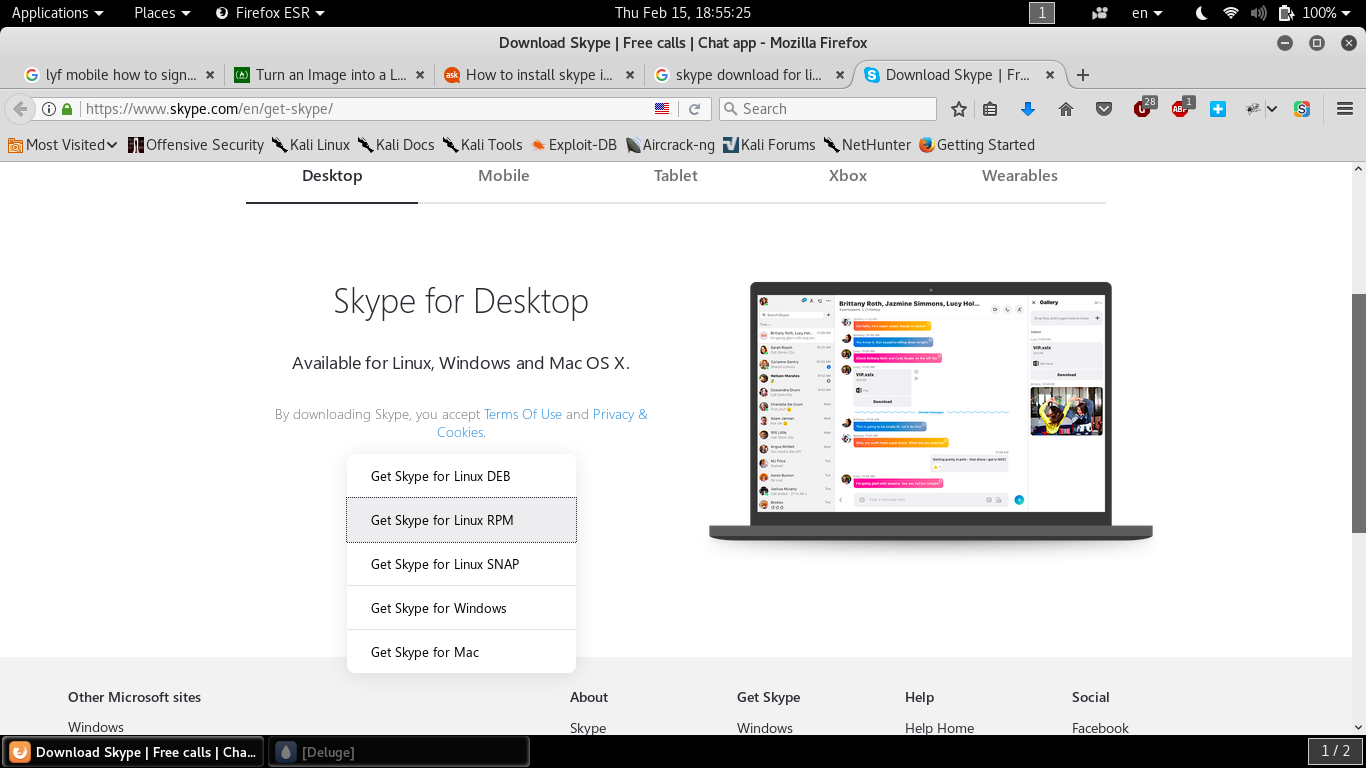Image resolution: width=1366 pixels, height=768 pixels.
Task: Open the Kali Tools bookmark
Action: pos(483,145)
